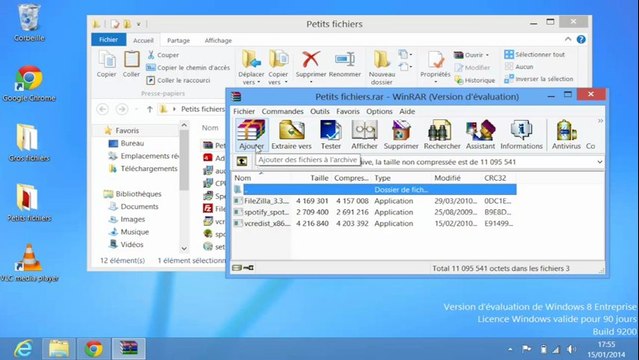The width and height of the screenshot is (639, 360).
Task: Expand hidden WinRAR toolbar items chevron
Action: tap(600, 121)
